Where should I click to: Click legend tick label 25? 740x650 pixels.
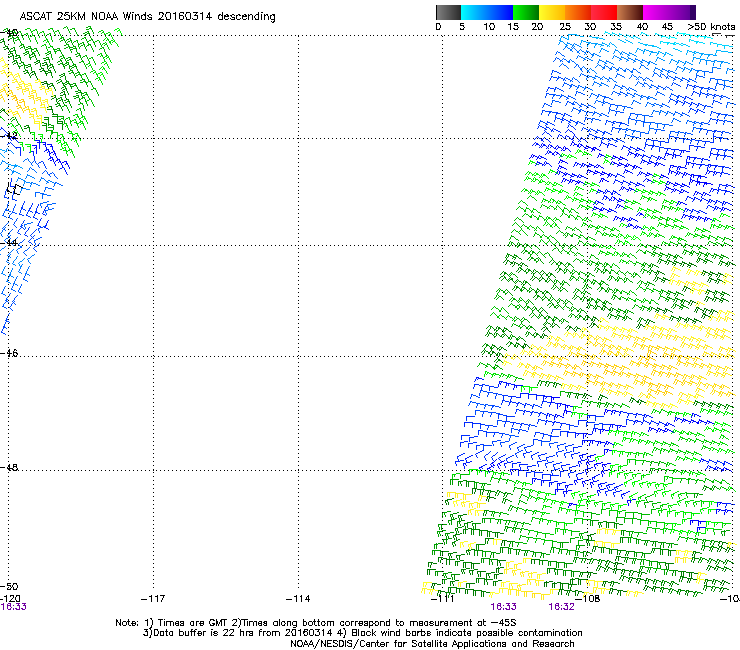click(565, 27)
